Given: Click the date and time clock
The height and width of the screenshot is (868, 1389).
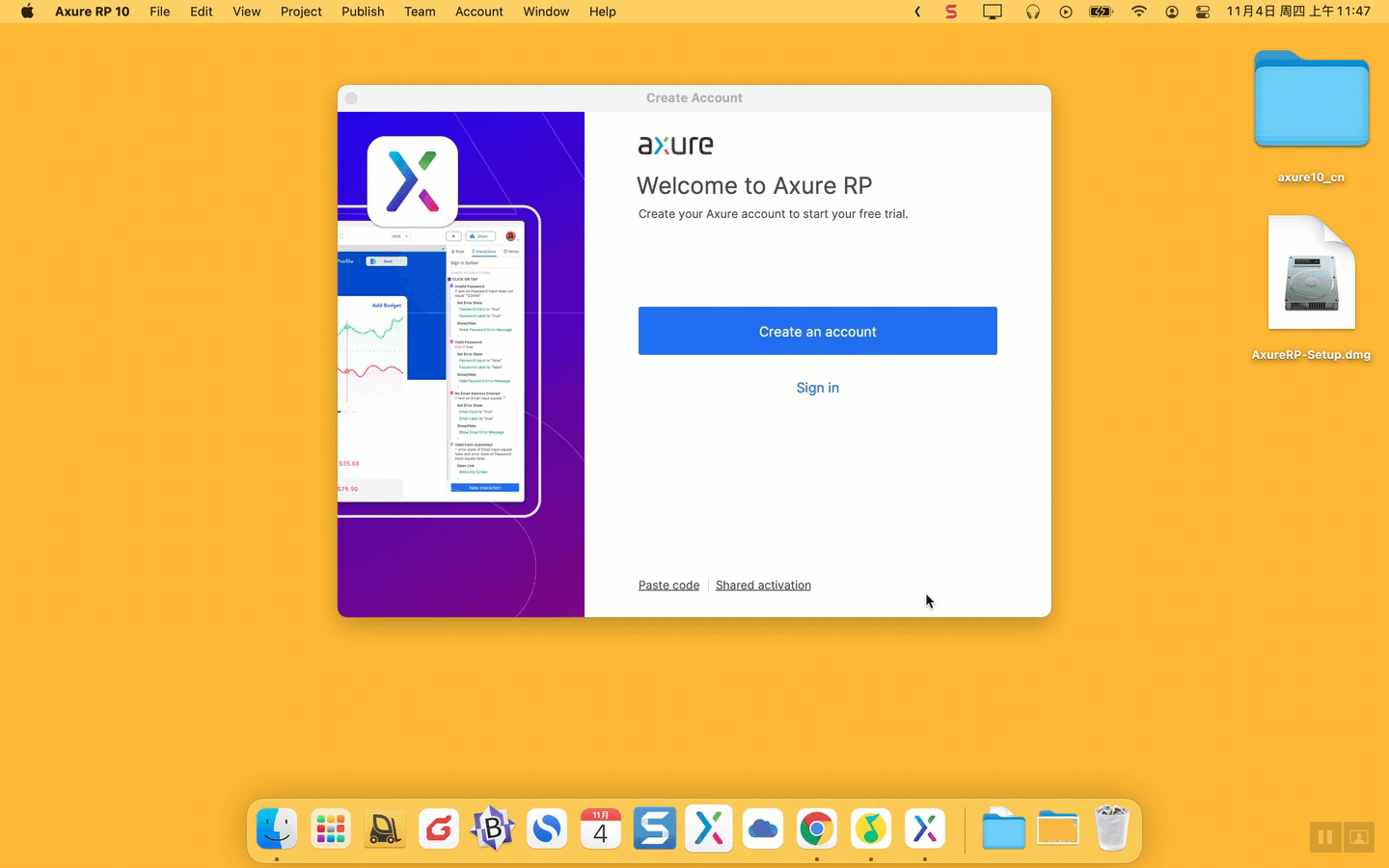Looking at the screenshot, I should coord(1298,12).
